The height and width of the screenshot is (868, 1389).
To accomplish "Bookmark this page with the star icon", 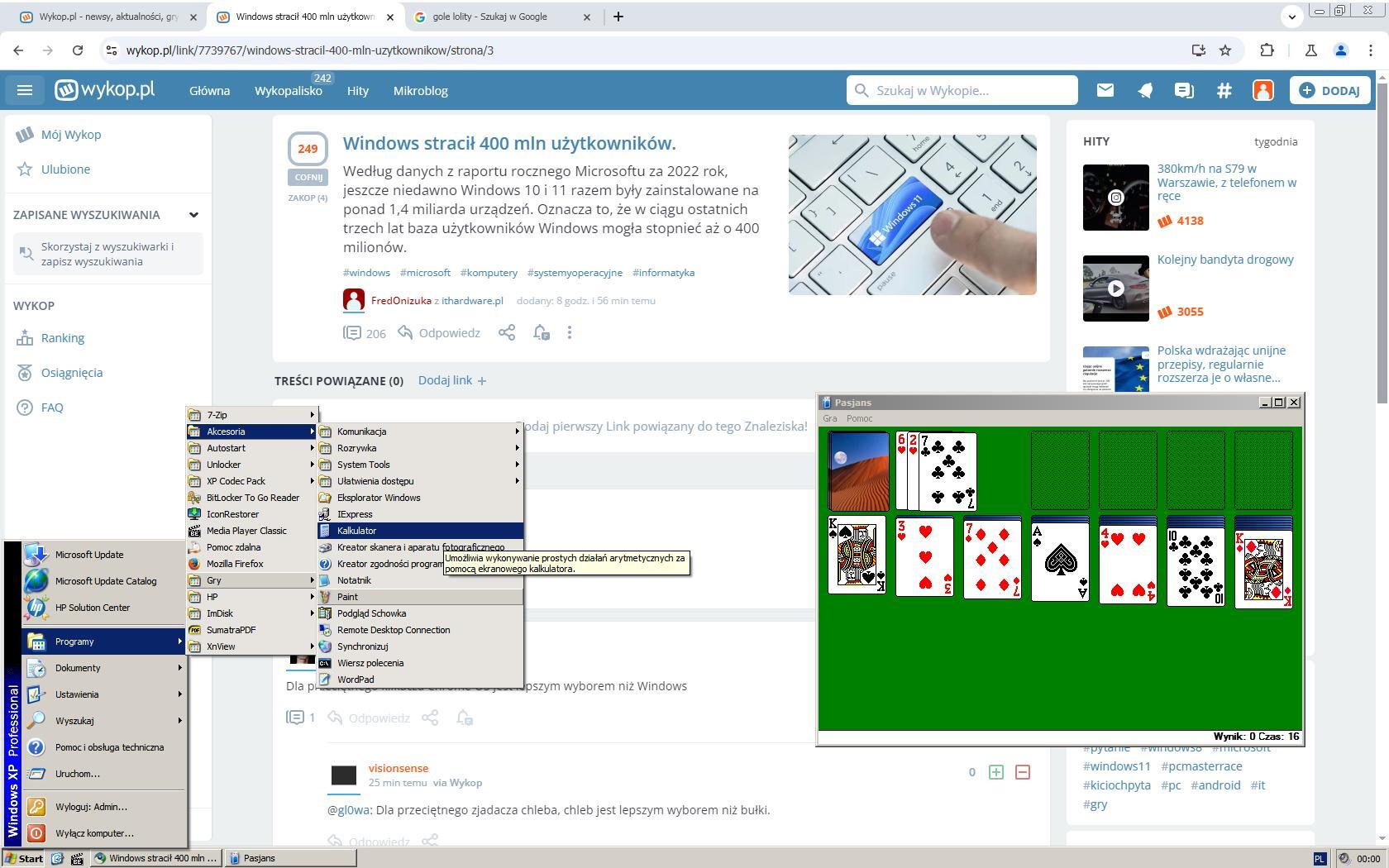I will coord(1225,50).
